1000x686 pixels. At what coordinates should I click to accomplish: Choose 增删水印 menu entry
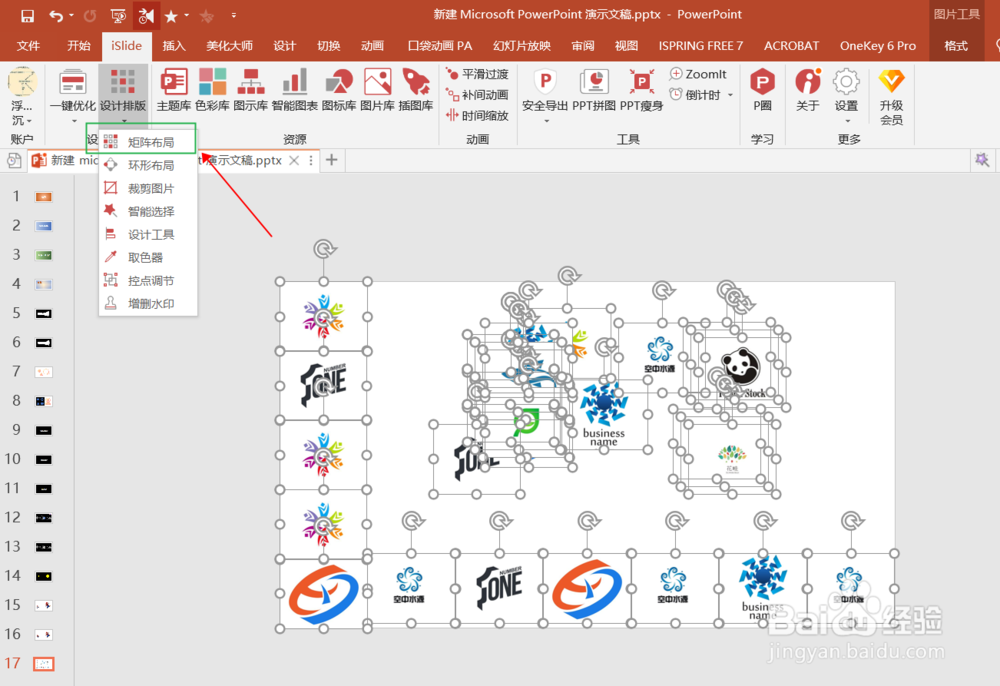(148, 303)
